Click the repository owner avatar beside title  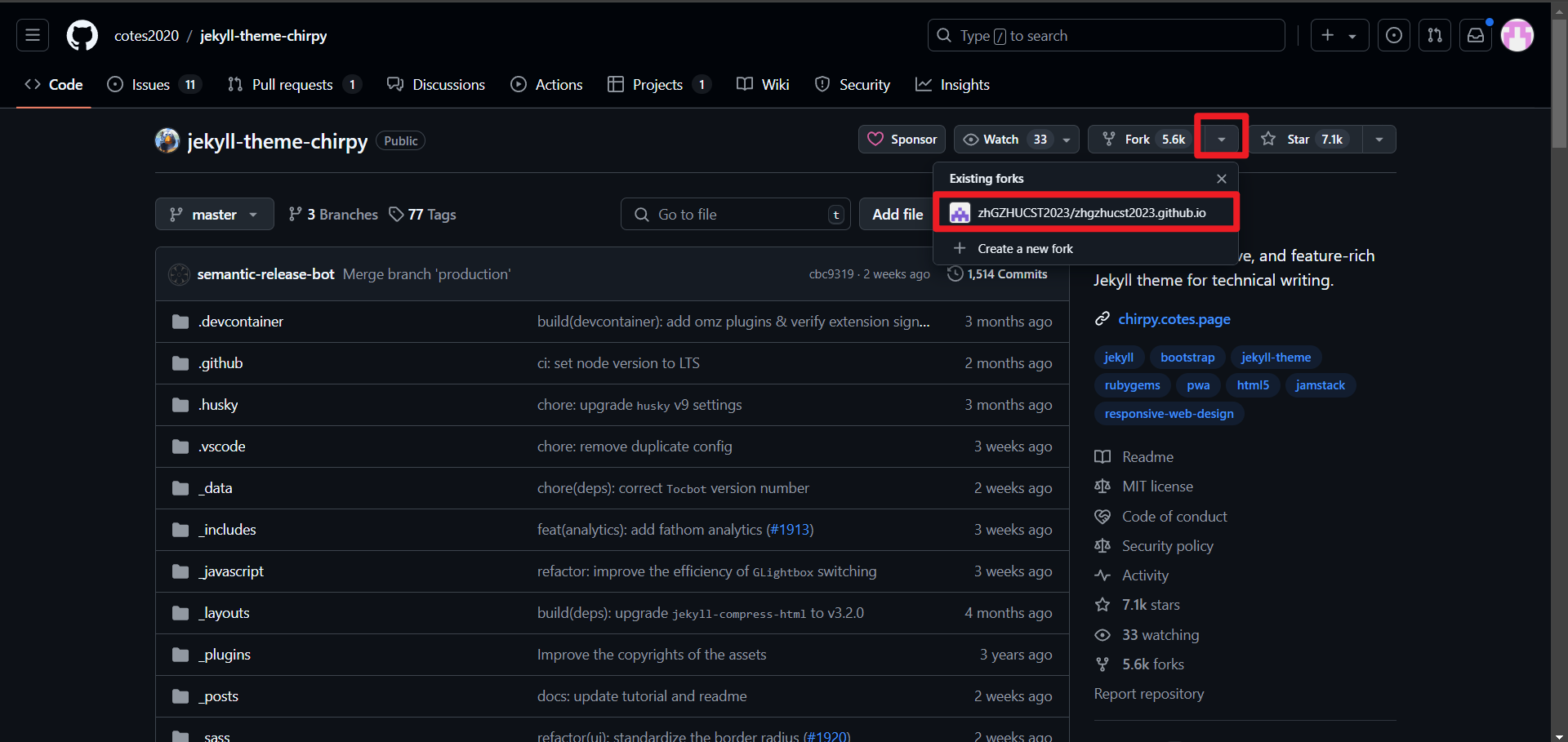pyautogui.click(x=167, y=140)
